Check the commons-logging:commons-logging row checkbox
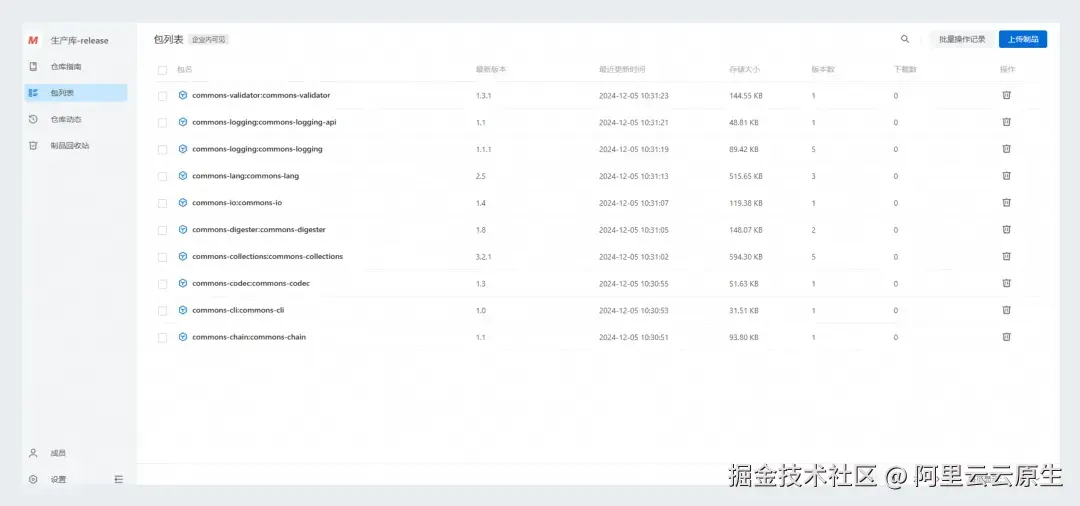The width and height of the screenshot is (1080, 506). pos(163,149)
